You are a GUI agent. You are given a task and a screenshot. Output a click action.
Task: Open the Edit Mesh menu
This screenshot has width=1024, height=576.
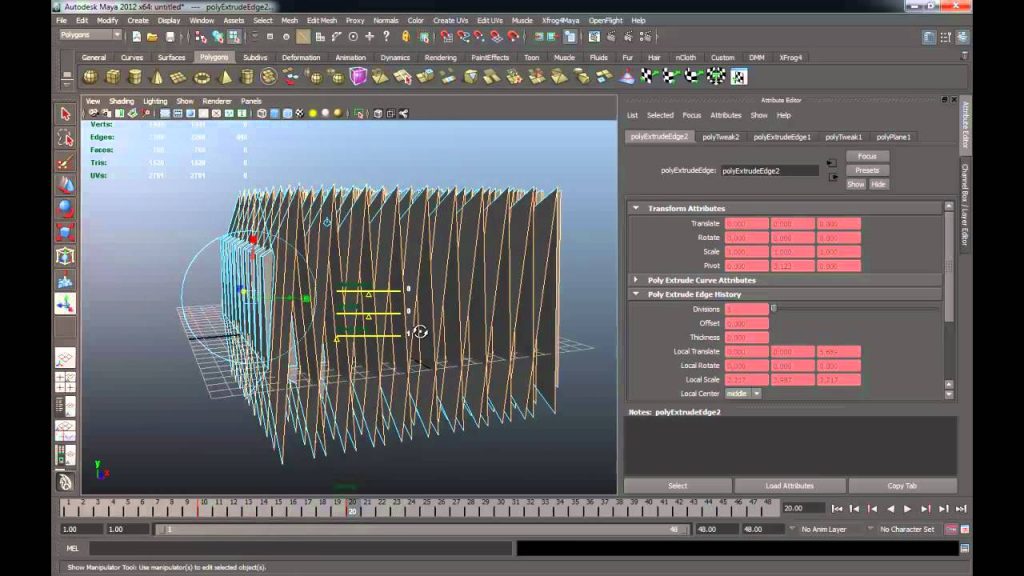(x=322, y=20)
